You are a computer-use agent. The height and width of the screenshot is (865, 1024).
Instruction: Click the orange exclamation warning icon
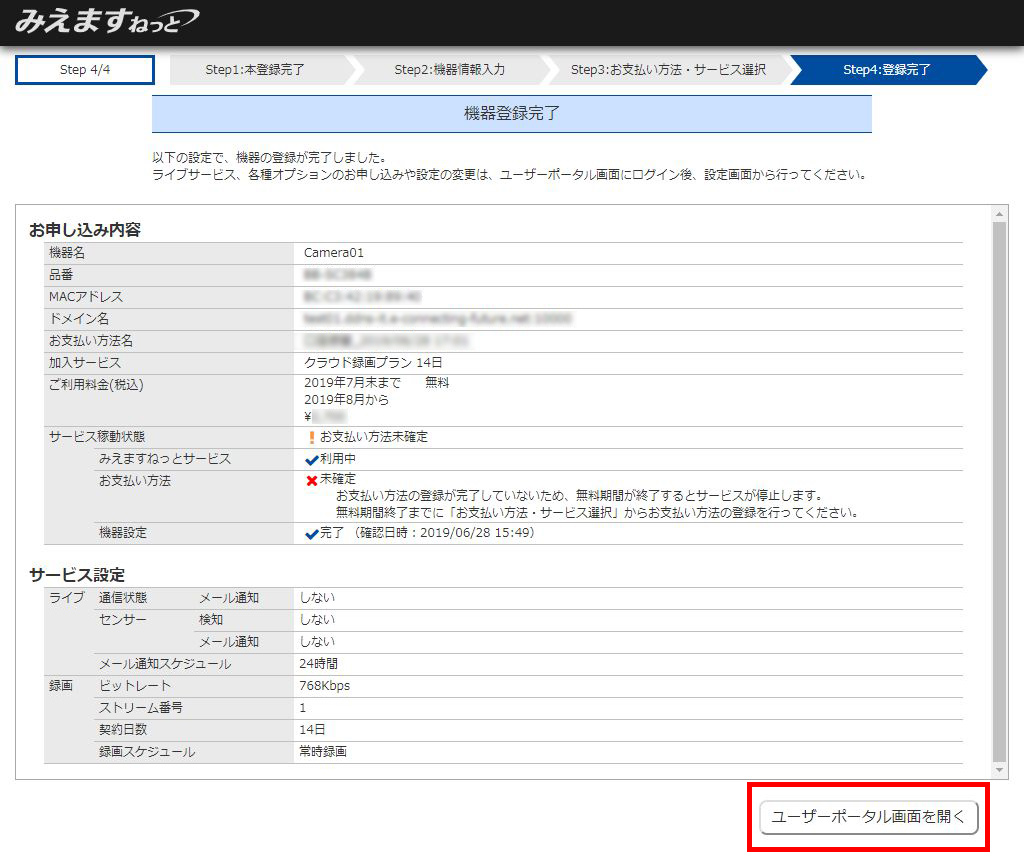[311, 438]
